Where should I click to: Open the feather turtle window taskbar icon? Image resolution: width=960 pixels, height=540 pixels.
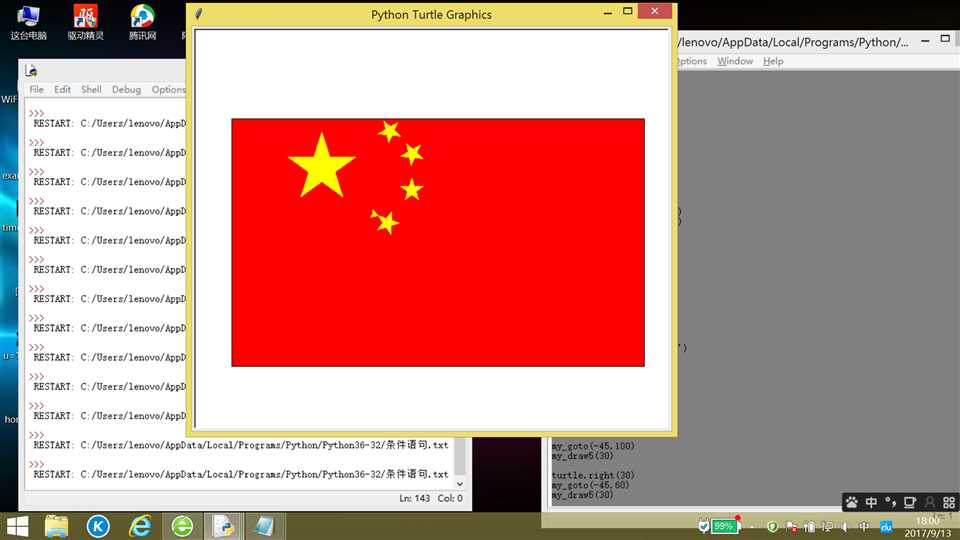[264, 526]
